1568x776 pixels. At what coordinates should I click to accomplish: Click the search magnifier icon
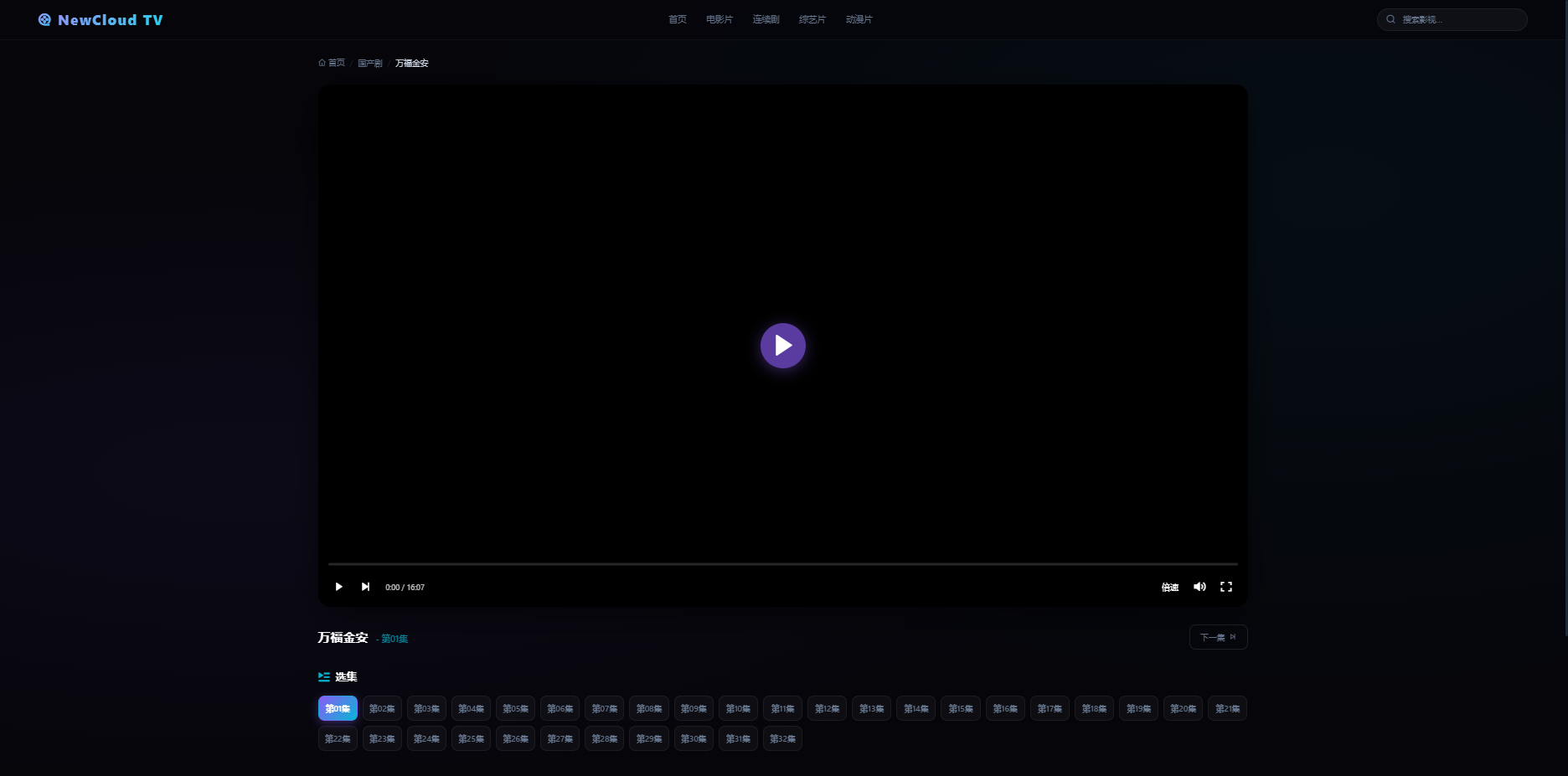[1390, 19]
